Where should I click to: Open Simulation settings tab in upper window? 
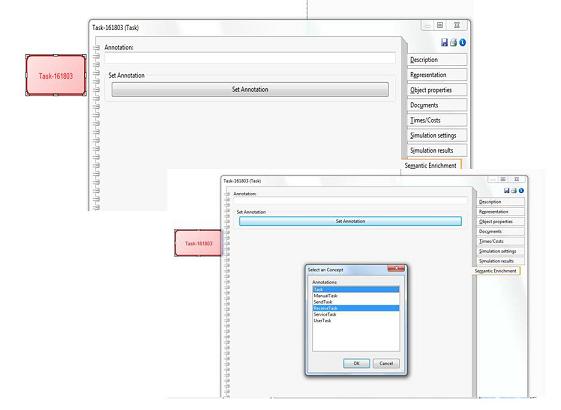[437, 135]
